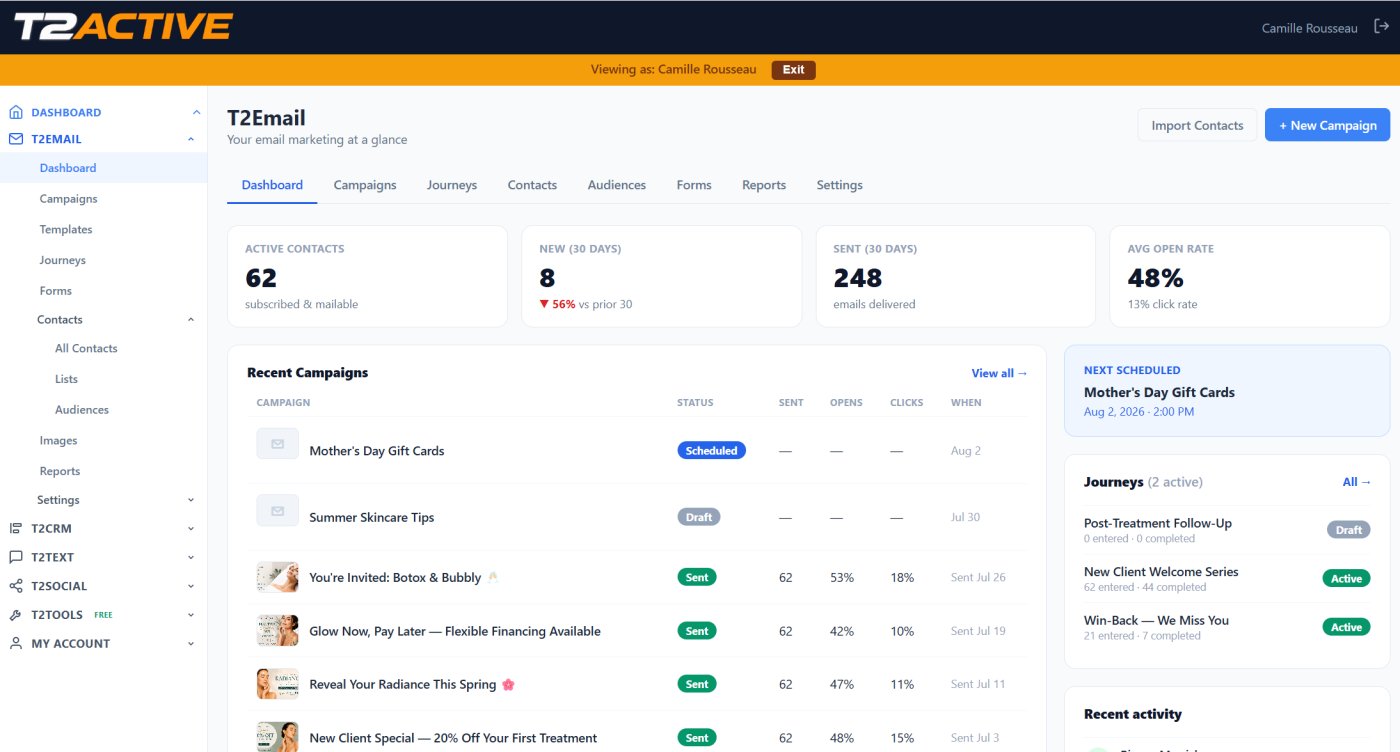This screenshot has height=752, width=1400.
Task: Open the Audiences tab
Action: pos(617,185)
